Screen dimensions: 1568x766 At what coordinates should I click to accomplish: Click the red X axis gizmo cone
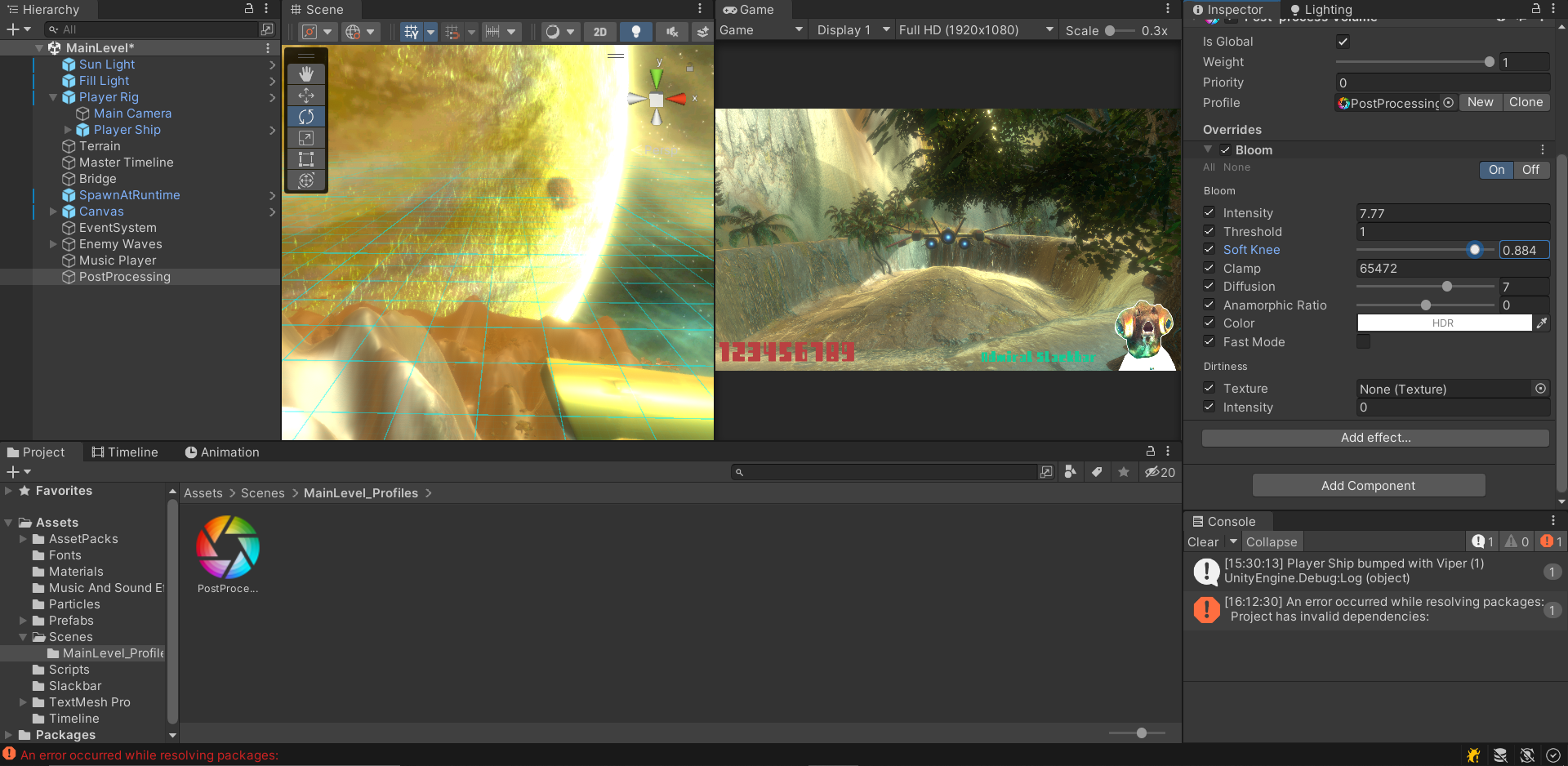click(677, 99)
